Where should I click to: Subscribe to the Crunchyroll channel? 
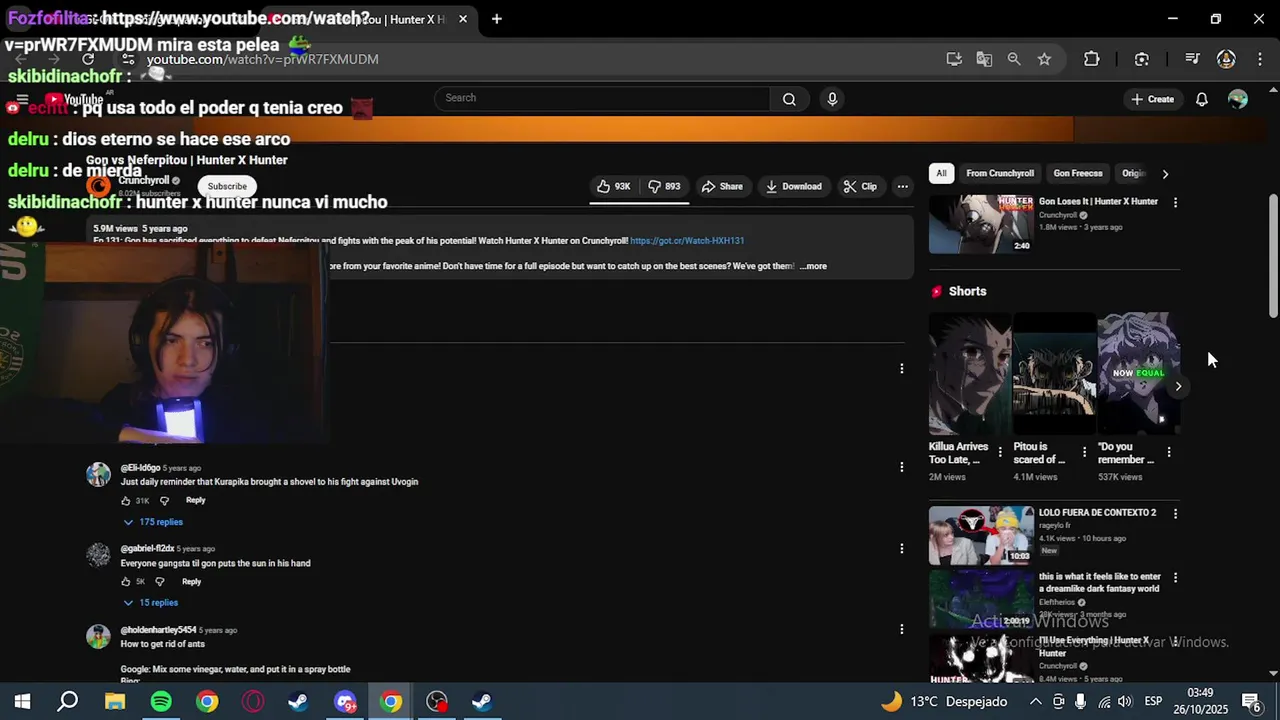click(x=227, y=186)
